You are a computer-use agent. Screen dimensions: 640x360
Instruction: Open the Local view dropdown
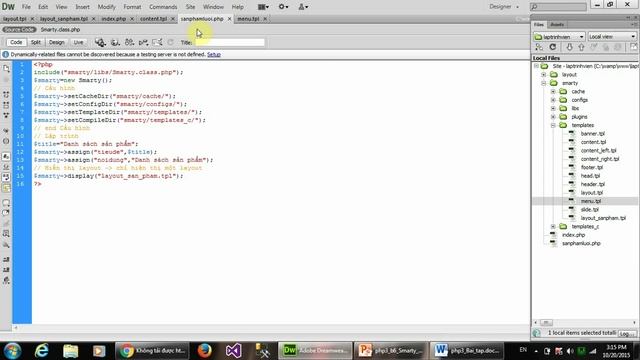(612, 37)
